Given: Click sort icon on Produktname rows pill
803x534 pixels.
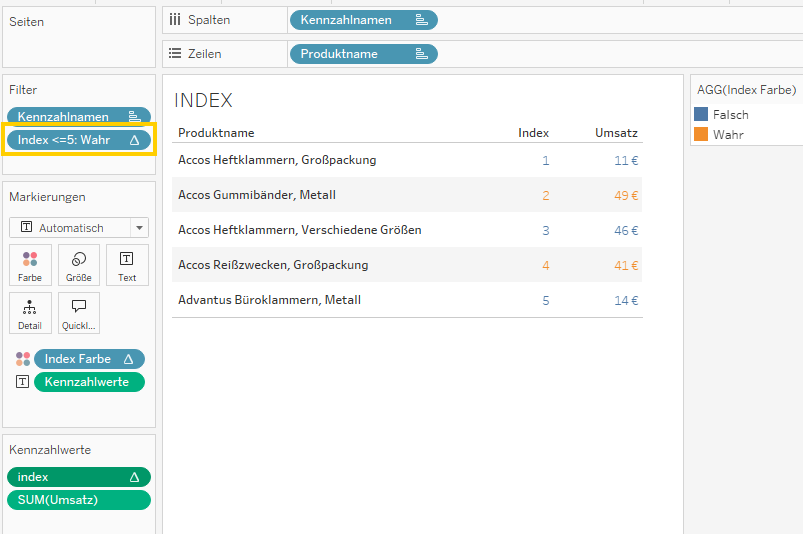Looking at the screenshot, I should pos(421,54).
